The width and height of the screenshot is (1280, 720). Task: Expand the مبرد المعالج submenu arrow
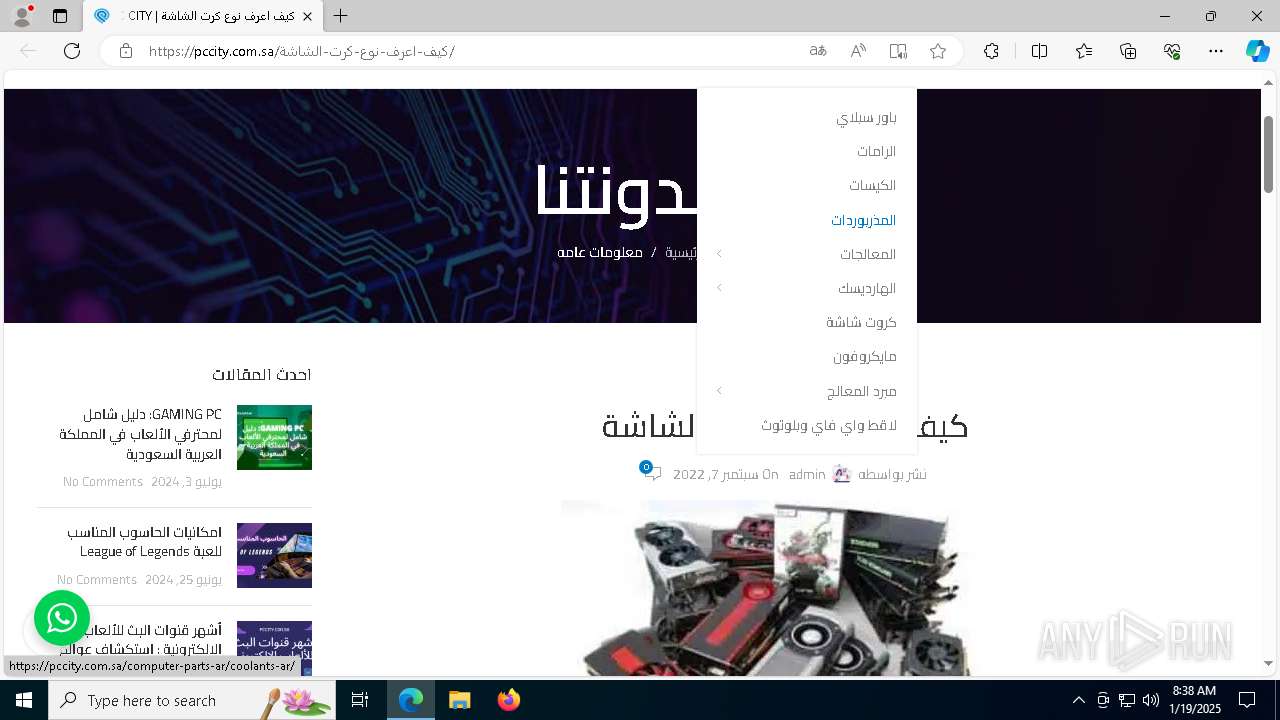719,391
